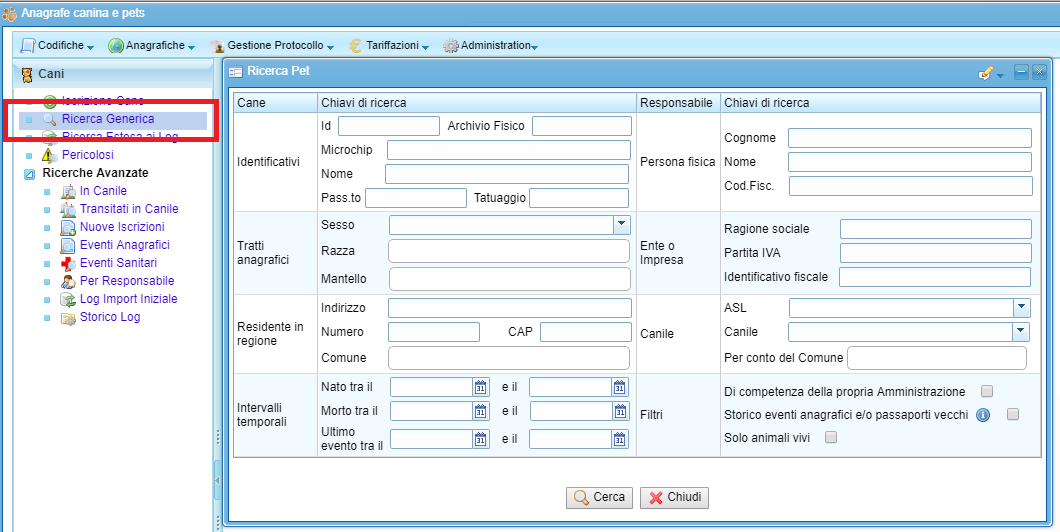
Task: Click the Partita IVA input field
Action: click(x=936, y=253)
